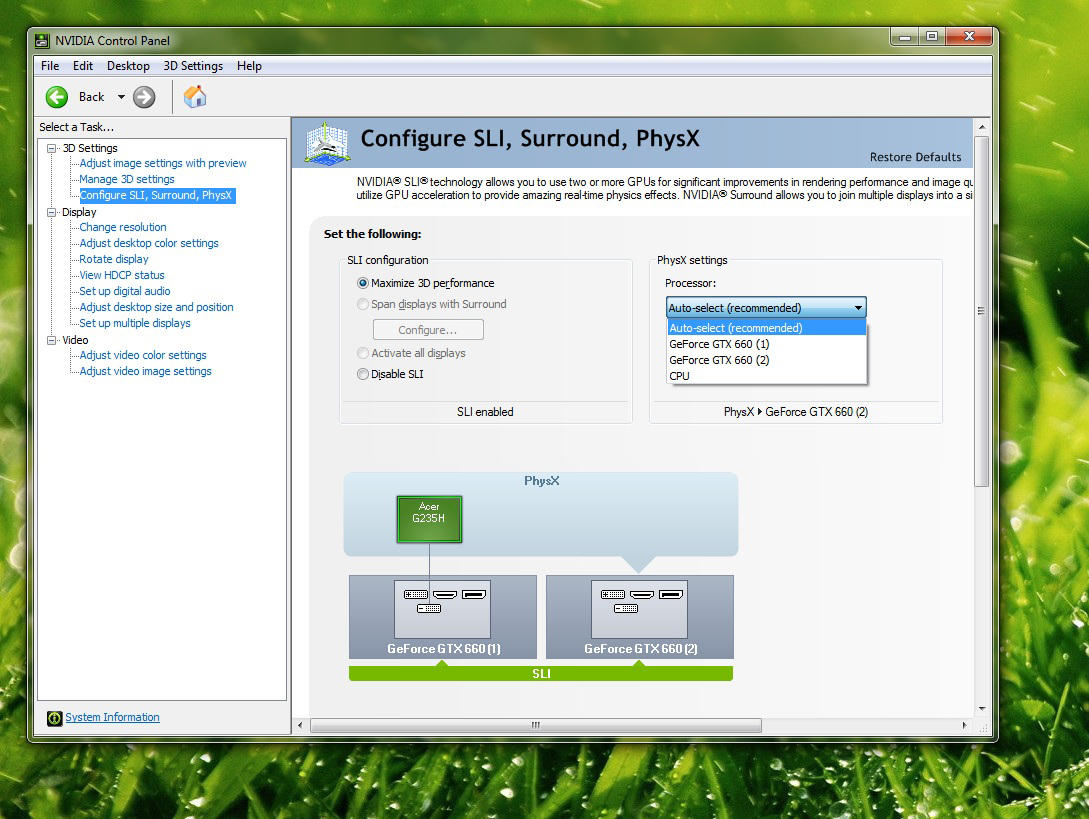The height and width of the screenshot is (819, 1089).
Task: Choose GeForce GTX 660 (2) as PhysX processor
Action: pyautogui.click(x=767, y=360)
